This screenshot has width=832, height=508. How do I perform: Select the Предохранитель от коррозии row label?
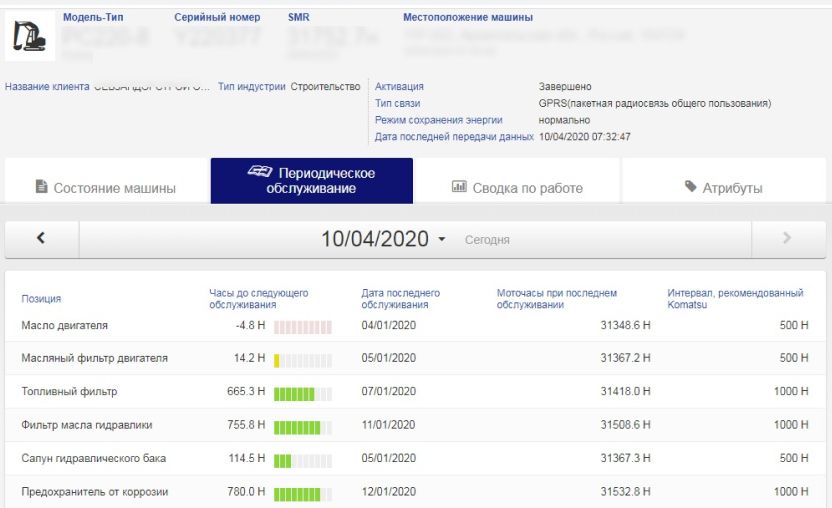(94, 492)
